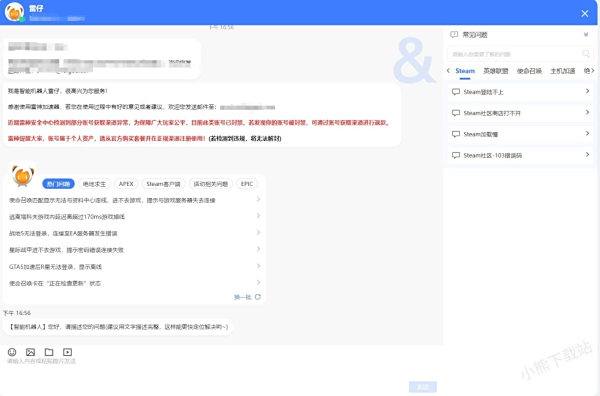Open FAQ item Steam社区-103错误码
This screenshot has height=396, width=600.
coord(520,155)
